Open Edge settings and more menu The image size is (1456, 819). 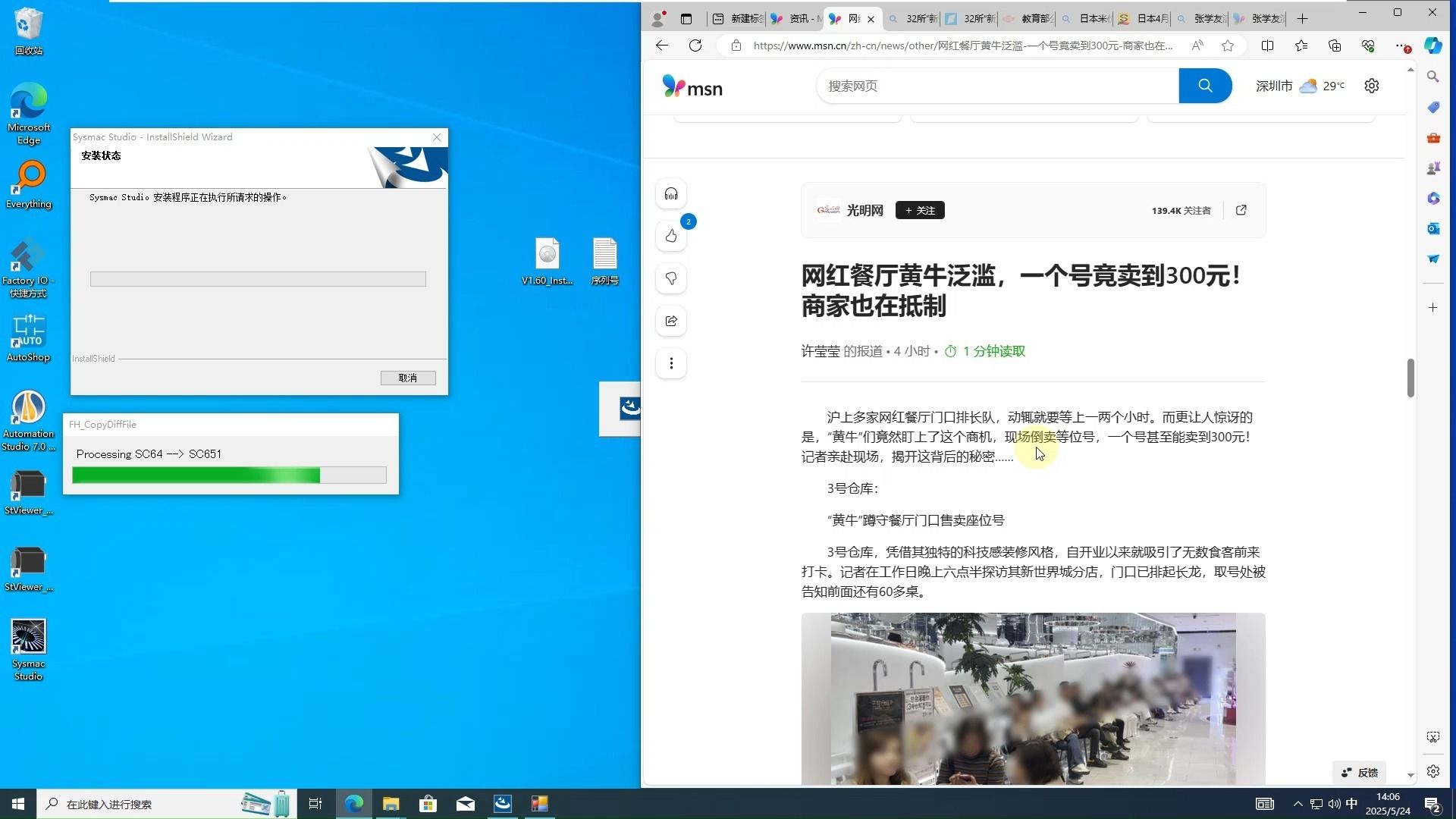click(x=1400, y=45)
